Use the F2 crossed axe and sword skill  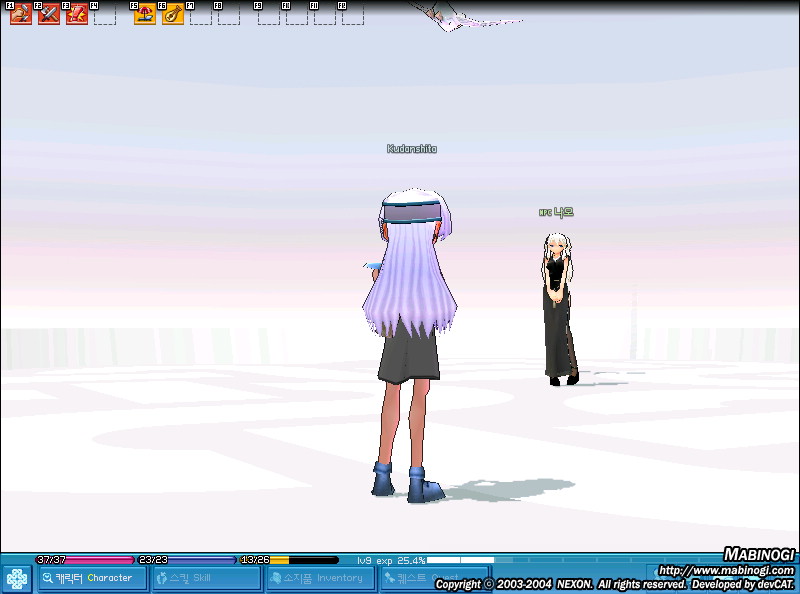49,14
